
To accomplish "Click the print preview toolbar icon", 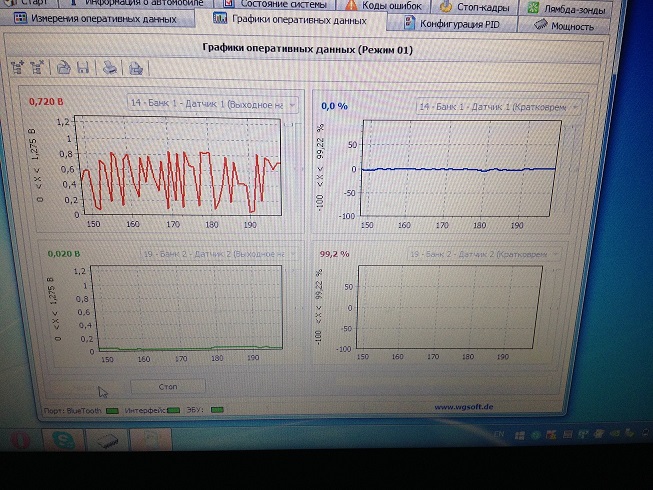I will pos(135,69).
